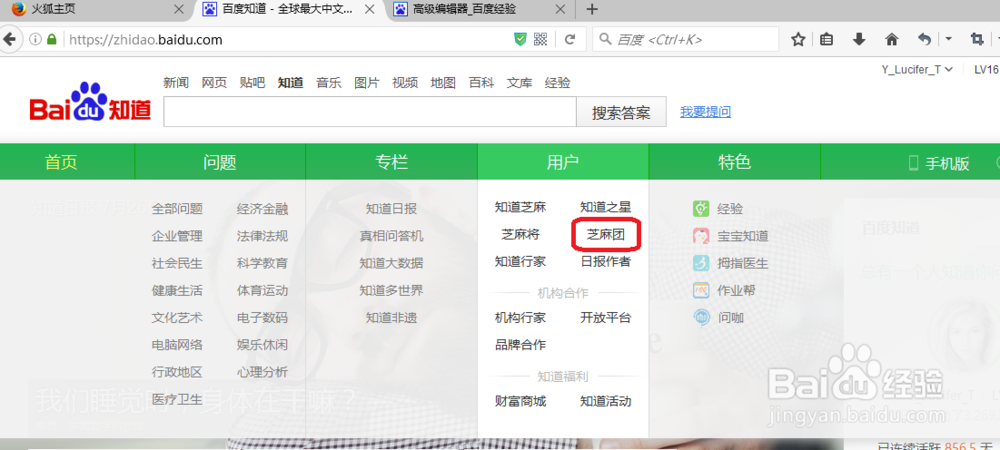
Task: Click the 作业帮 icon
Action: point(701,290)
